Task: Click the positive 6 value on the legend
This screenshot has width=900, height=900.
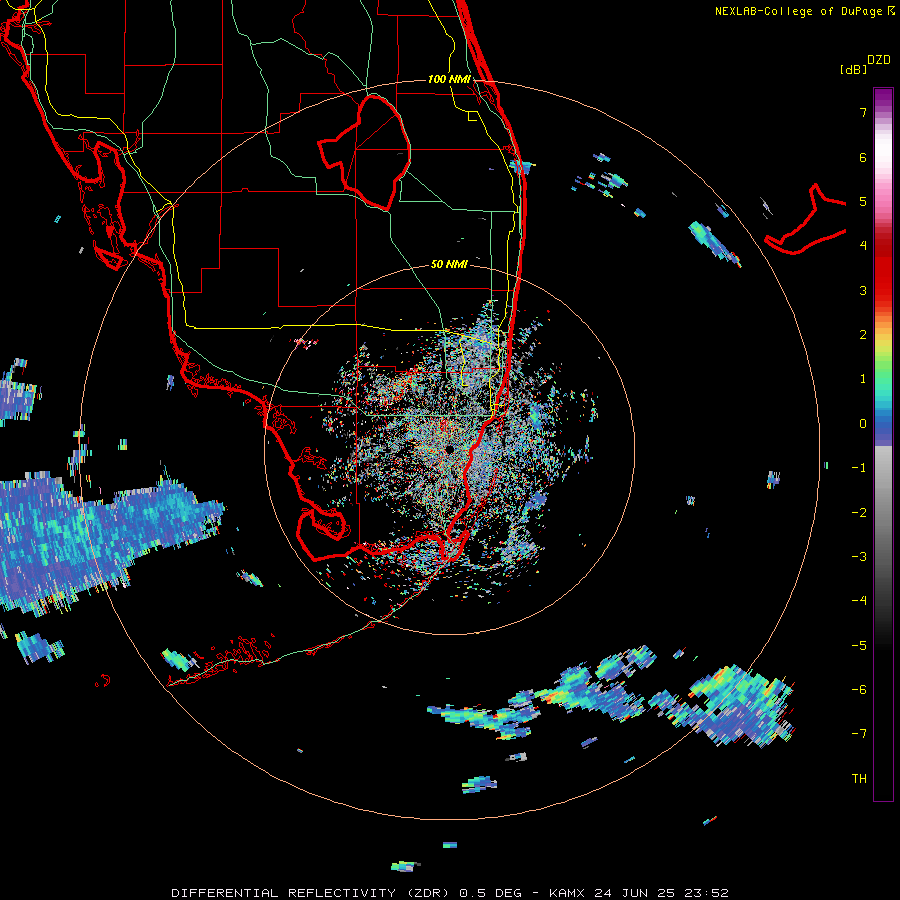Action: pyautogui.click(x=863, y=157)
